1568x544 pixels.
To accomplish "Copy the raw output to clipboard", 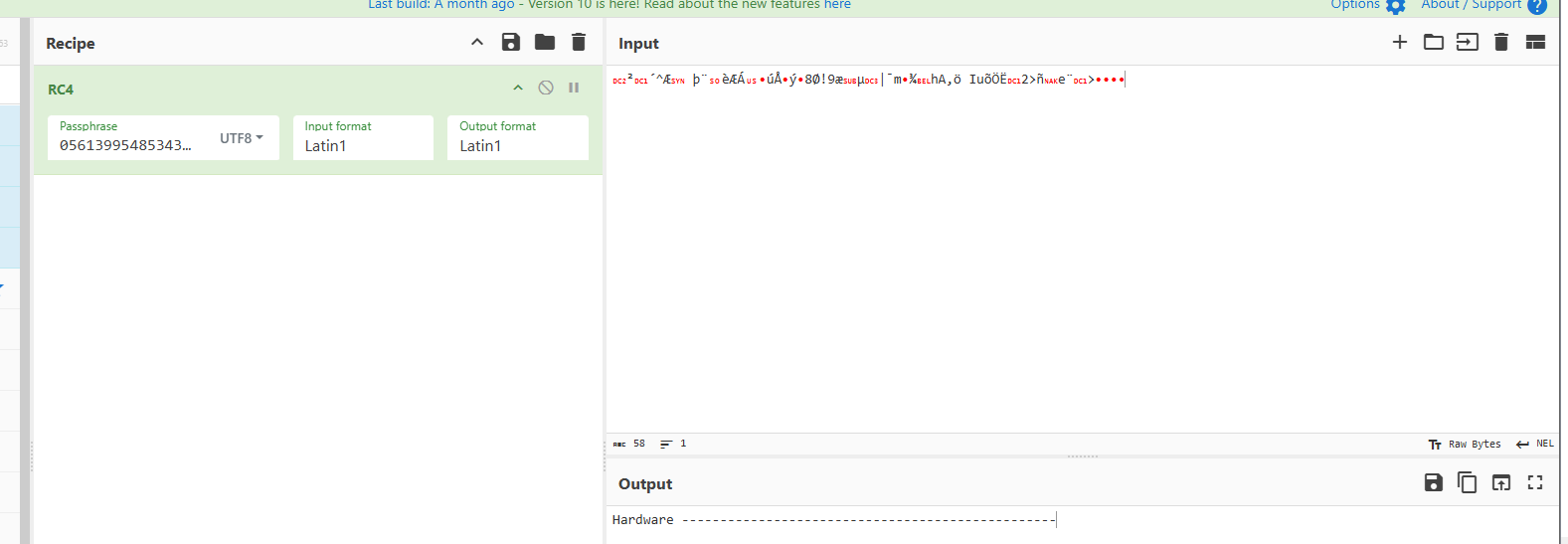I will pos(1467,482).
